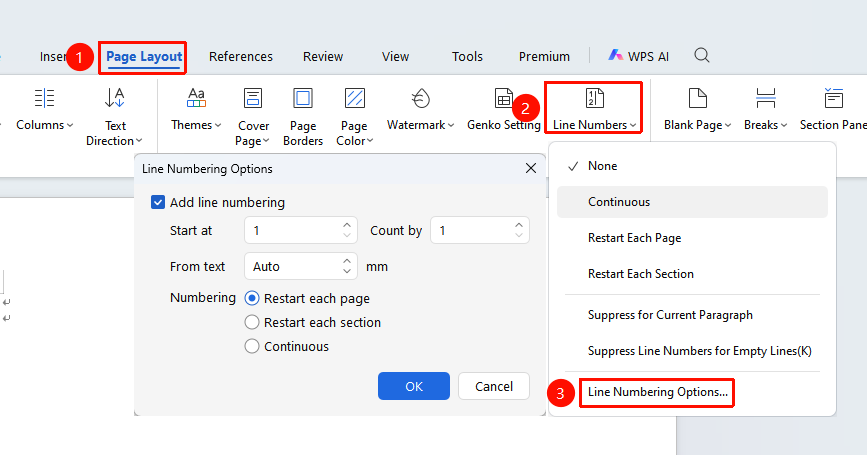This screenshot has width=867, height=455.
Task: Cancel the Line Numbering Options dialog
Action: [x=494, y=386]
